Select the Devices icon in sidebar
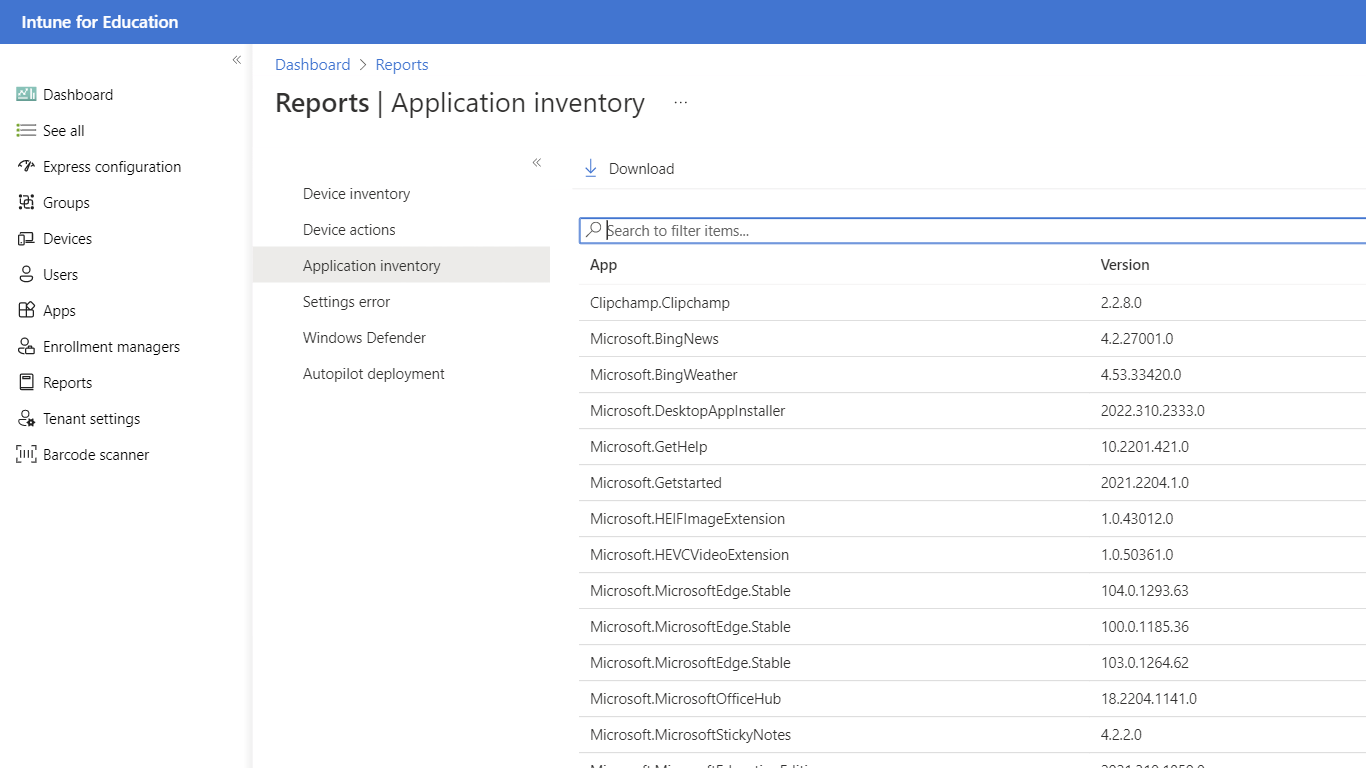The image size is (1366, 768). coord(26,239)
